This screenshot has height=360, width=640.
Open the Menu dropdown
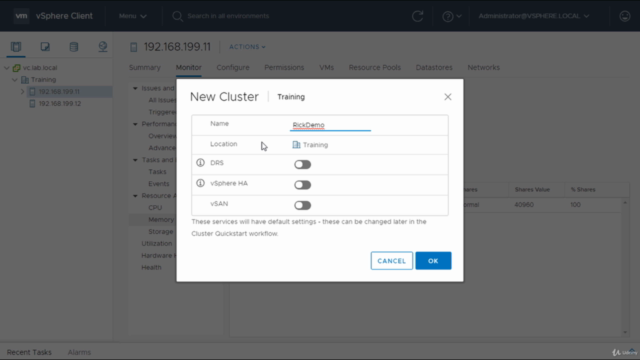click(x=133, y=16)
